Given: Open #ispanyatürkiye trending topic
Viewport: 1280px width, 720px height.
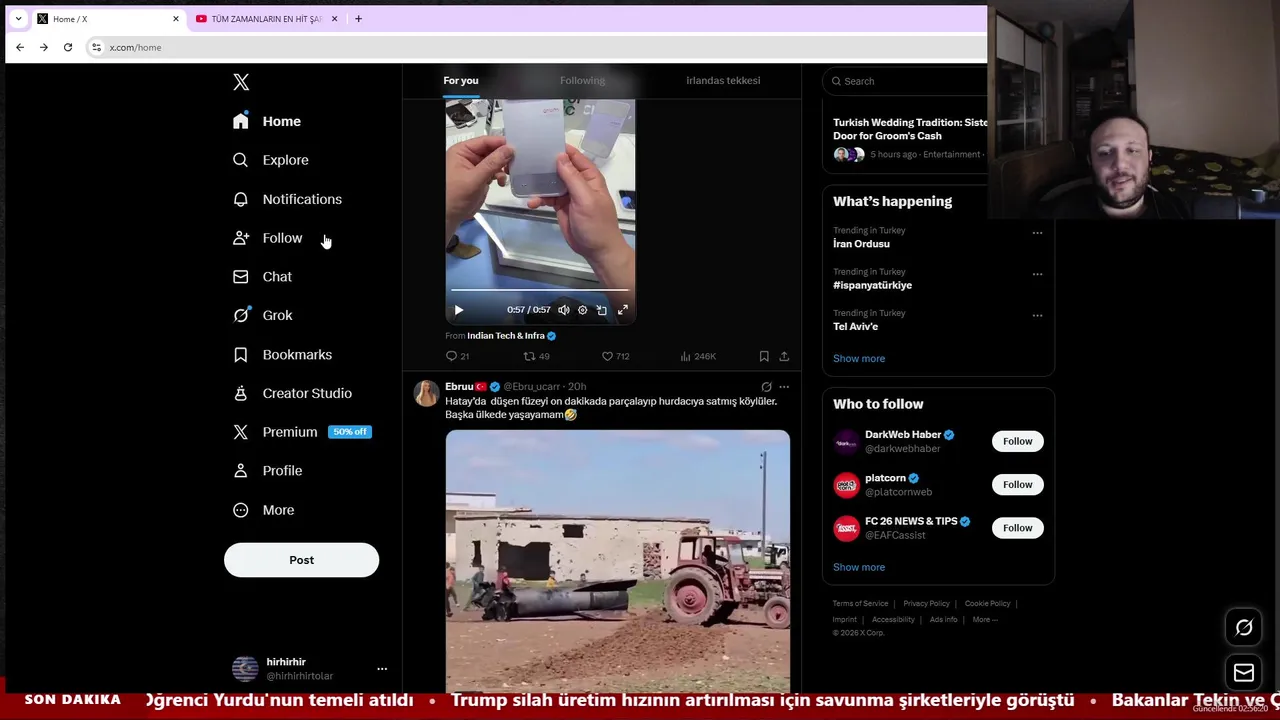Looking at the screenshot, I should [872, 285].
